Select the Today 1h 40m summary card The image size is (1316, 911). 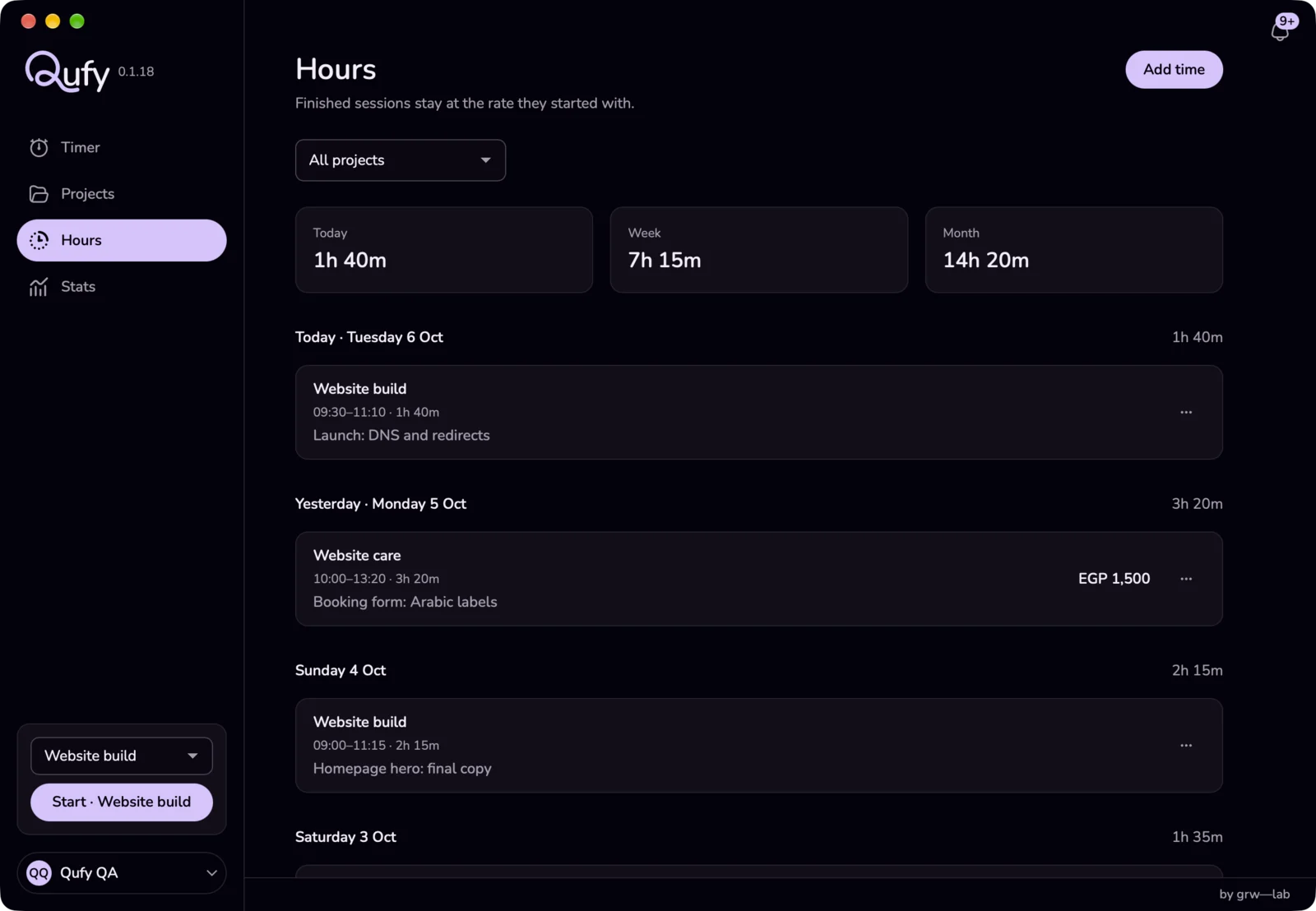click(444, 250)
